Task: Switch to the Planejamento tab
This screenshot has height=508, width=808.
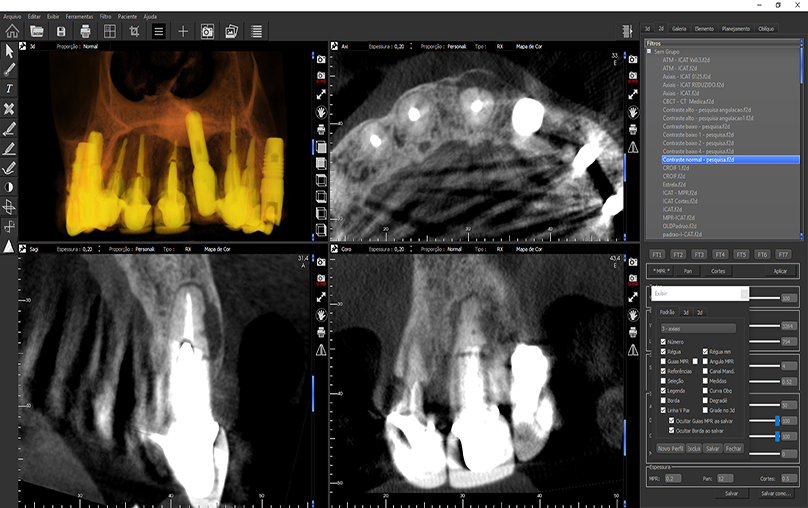Action: coord(736,29)
